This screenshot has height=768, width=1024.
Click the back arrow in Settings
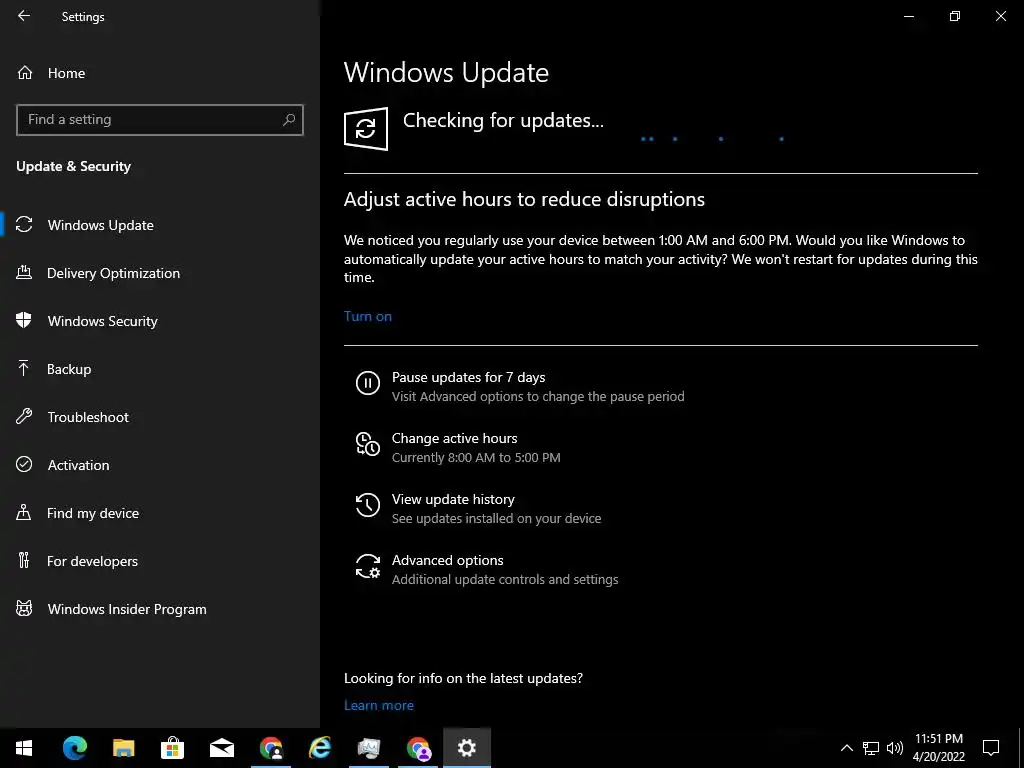point(24,16)
